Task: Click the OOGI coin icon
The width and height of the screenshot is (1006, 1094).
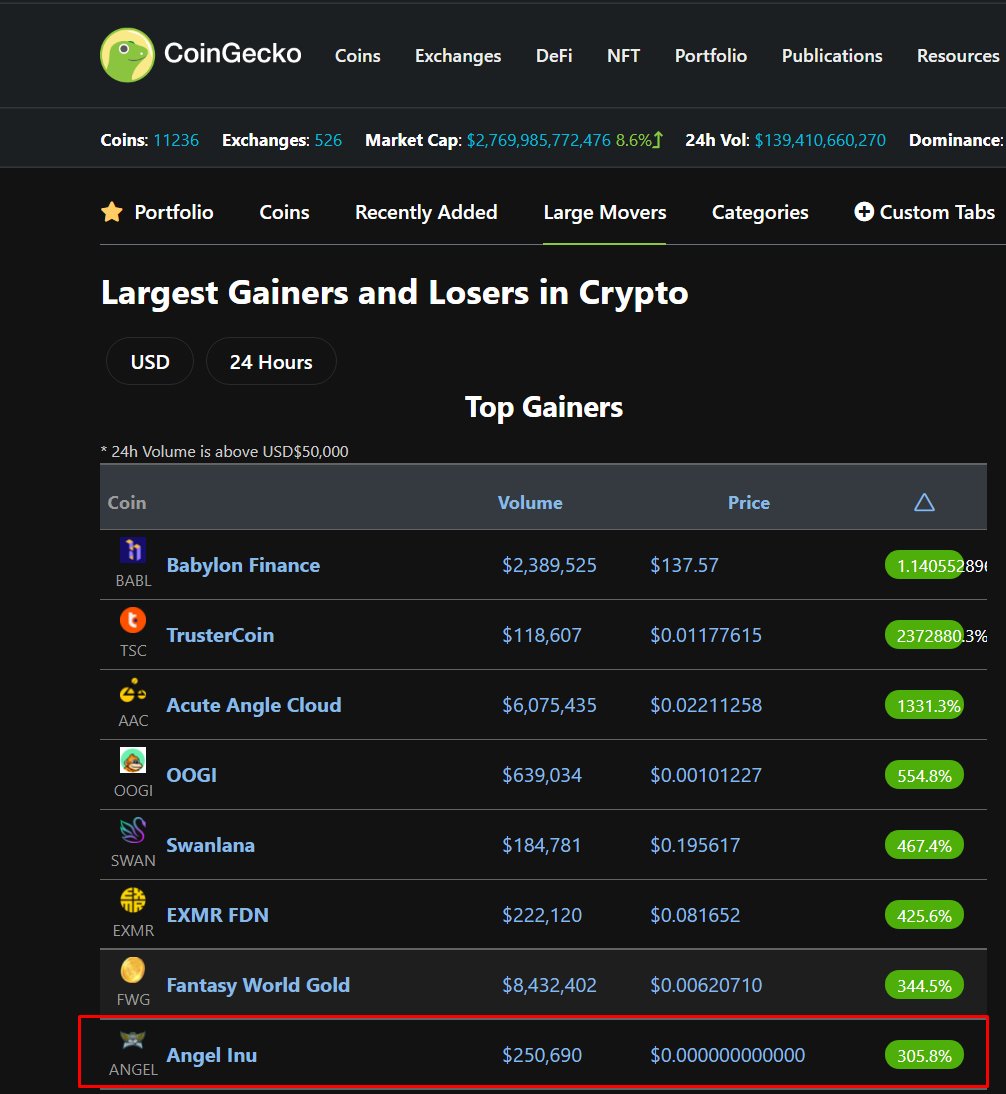Action: click(132, 760)
